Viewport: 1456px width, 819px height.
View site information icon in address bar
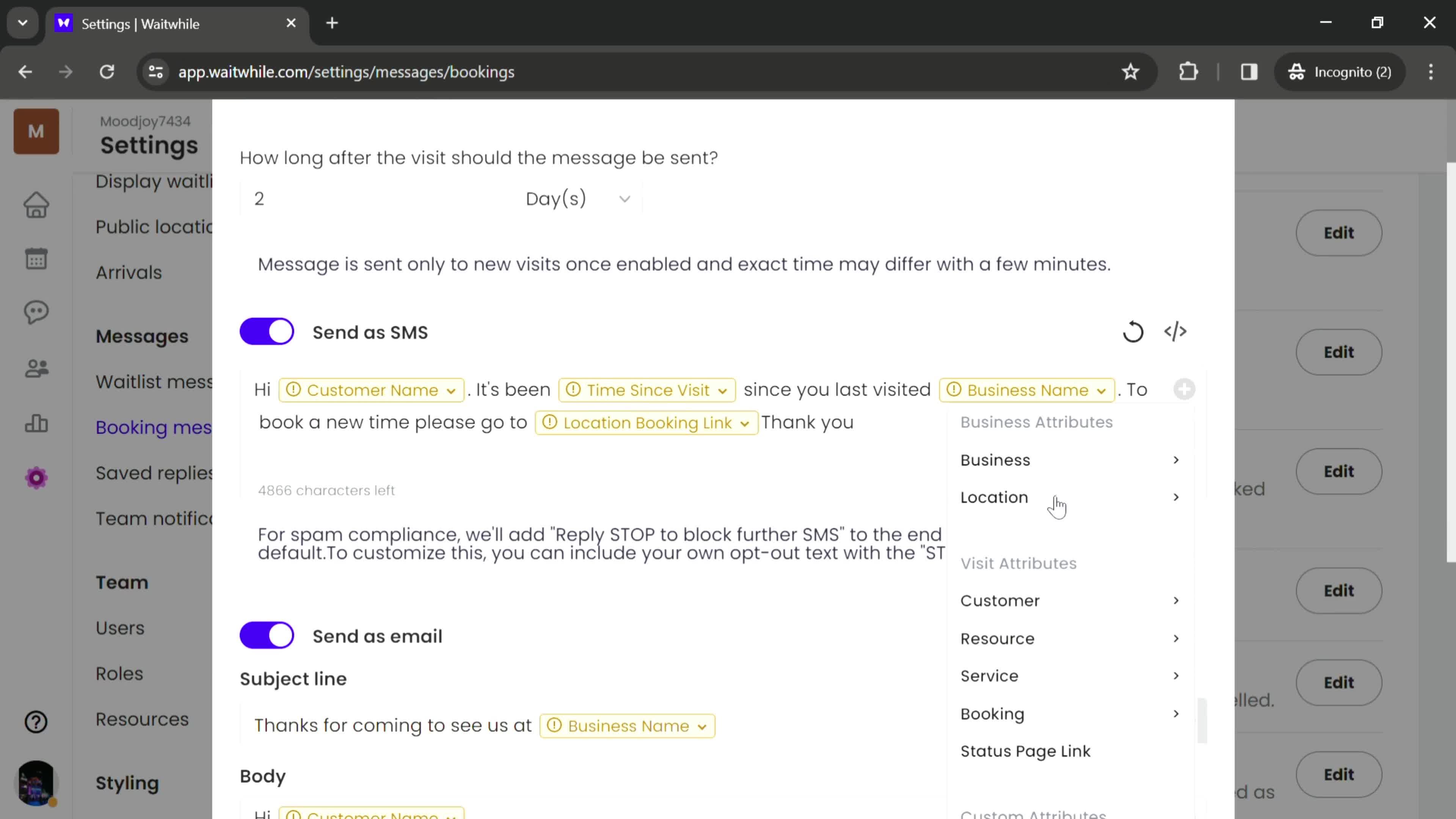coord(155,72)
